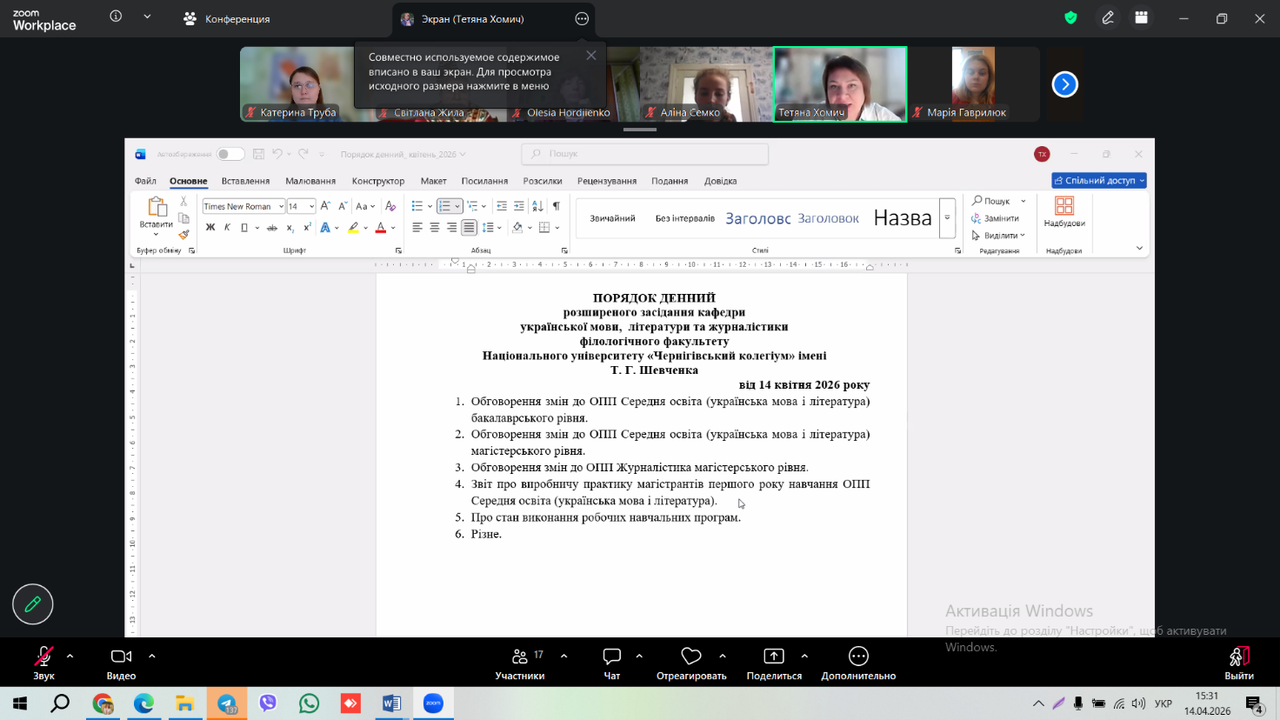Click the green encryption shield icon
The image size is (1280, 720).
pyautogui.click(x=1071, y=18)
